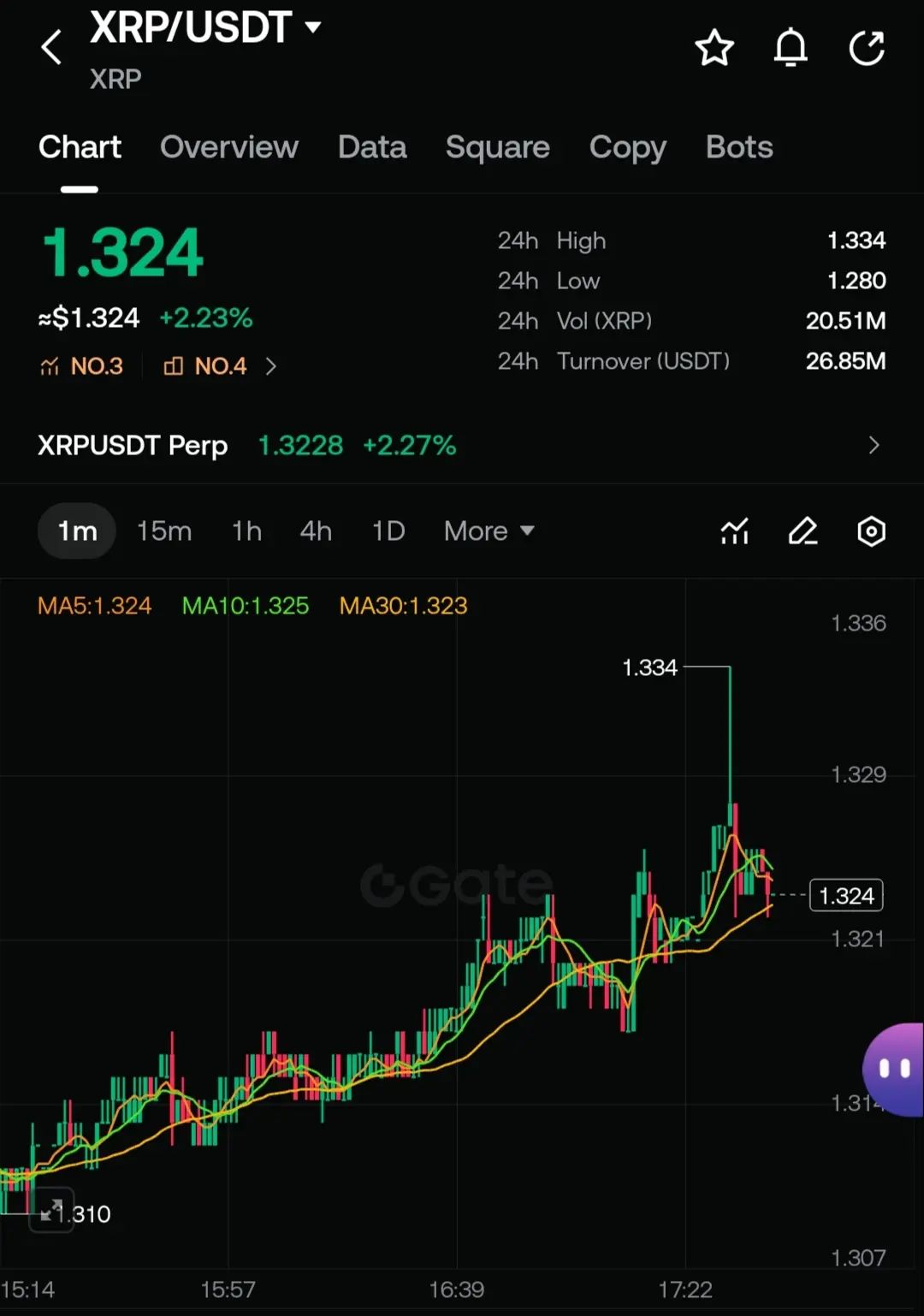Viewport: 924px width, 1316px height.
Task: Go back using the arrow icon
Action: pos(51,48)
